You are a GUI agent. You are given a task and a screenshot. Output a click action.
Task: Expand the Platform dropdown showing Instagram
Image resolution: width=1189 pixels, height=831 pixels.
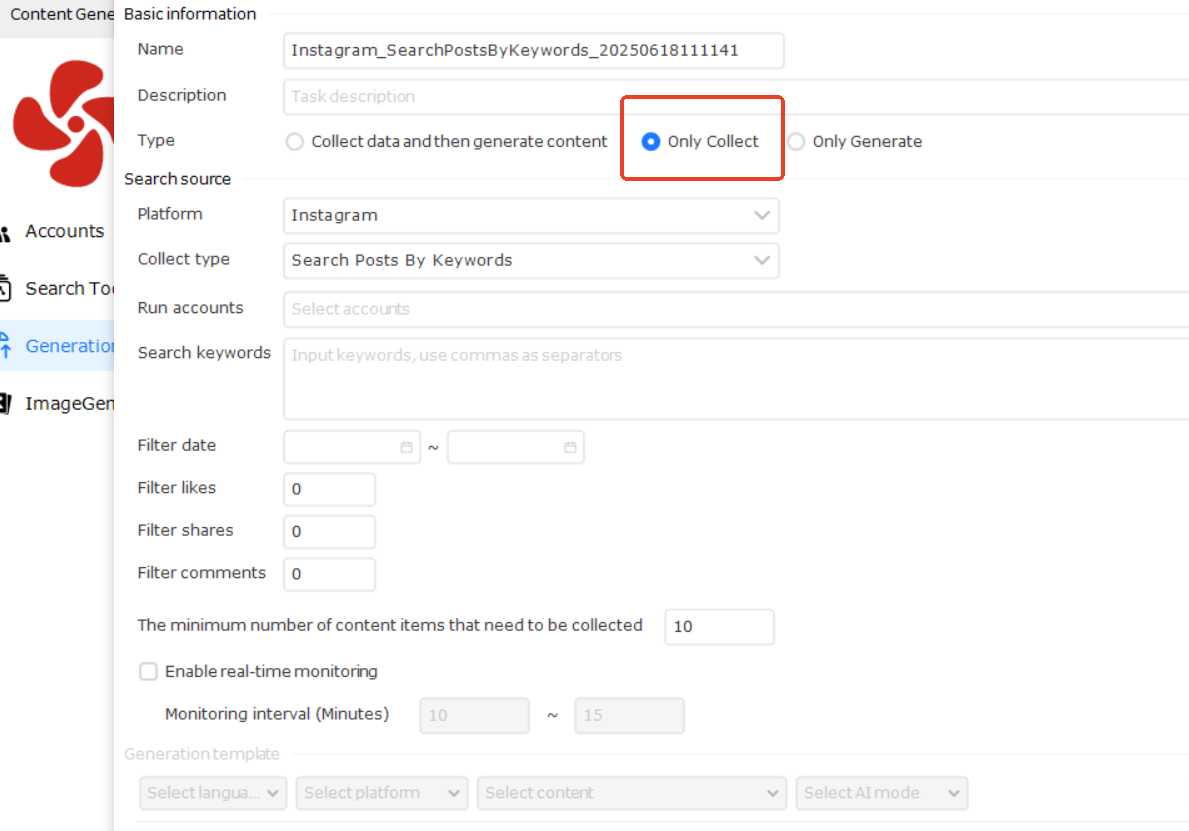[531, 216]
